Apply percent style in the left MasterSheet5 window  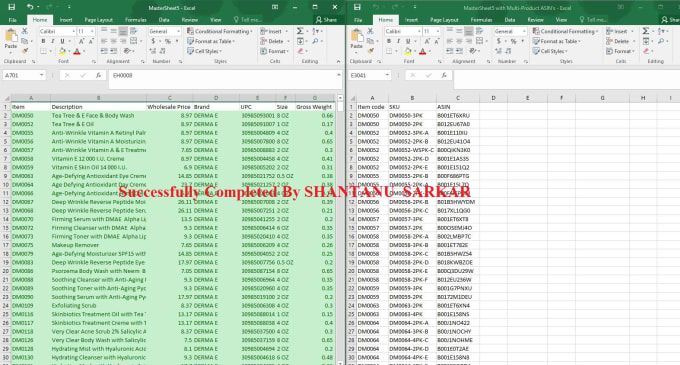[x=167, y=41]
